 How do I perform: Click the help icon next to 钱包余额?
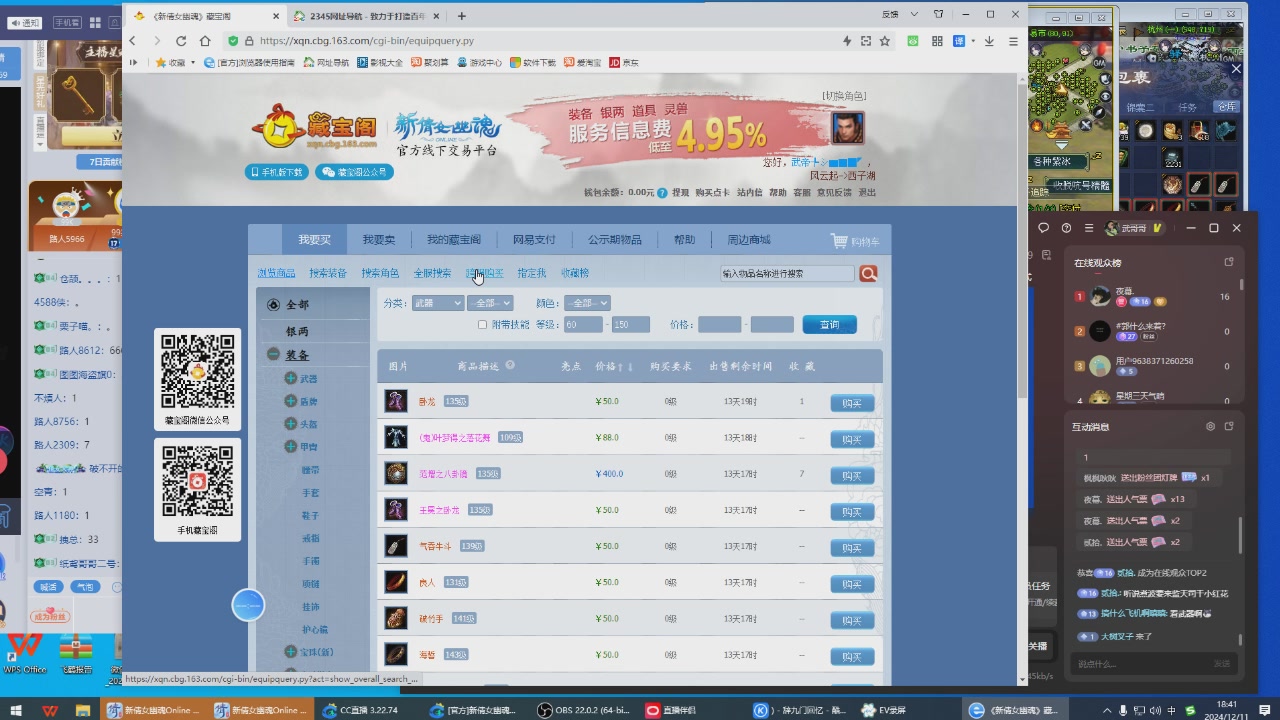tap(662, 193)
